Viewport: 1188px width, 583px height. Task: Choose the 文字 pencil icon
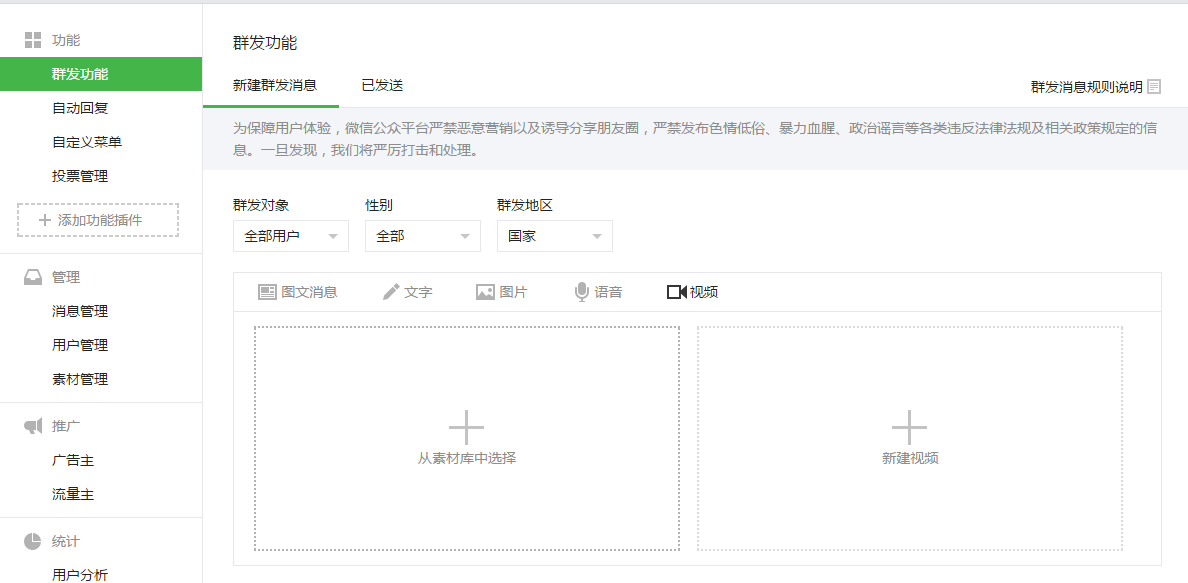coord(390,291)
